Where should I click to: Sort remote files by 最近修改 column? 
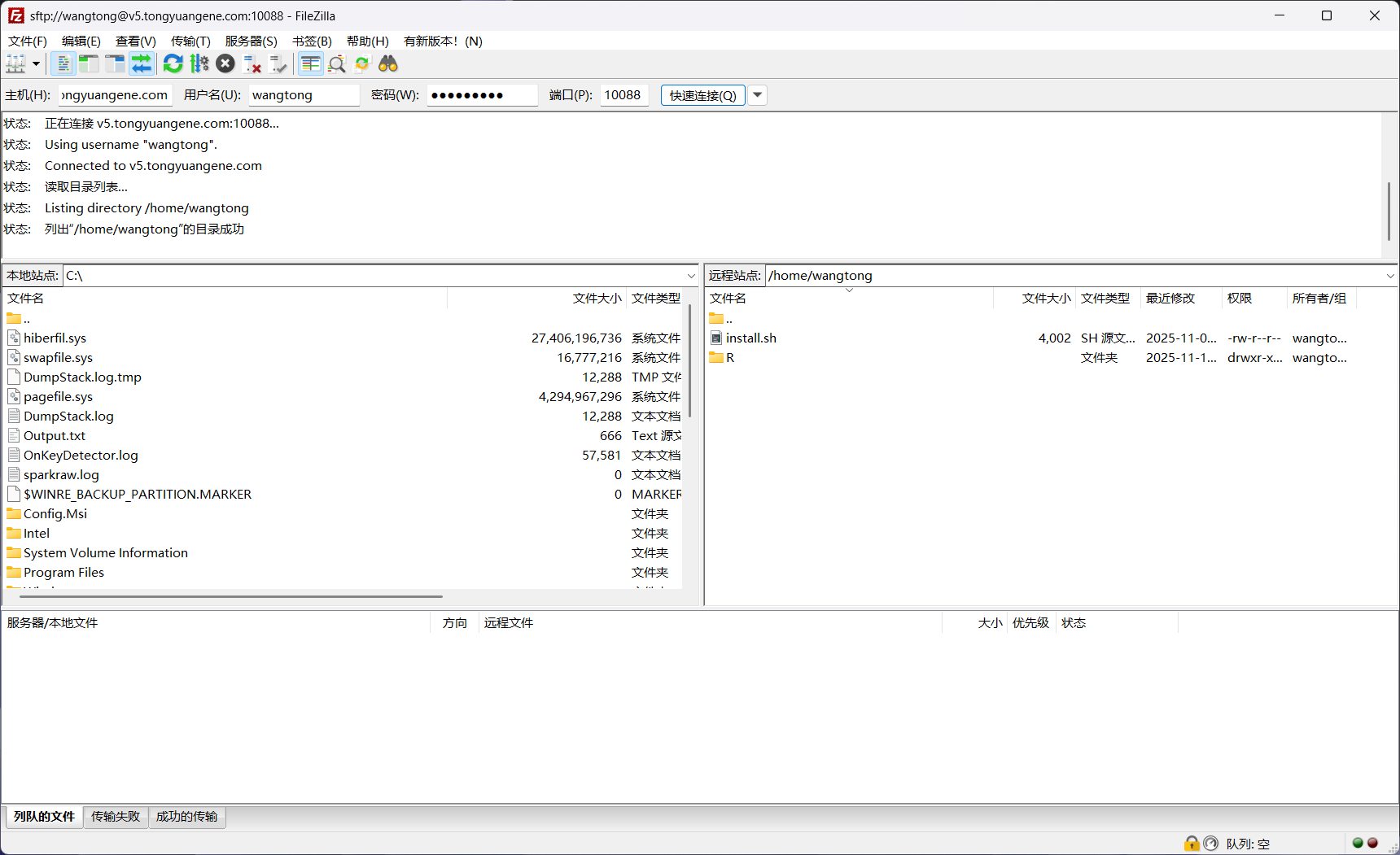point(1180,299)
